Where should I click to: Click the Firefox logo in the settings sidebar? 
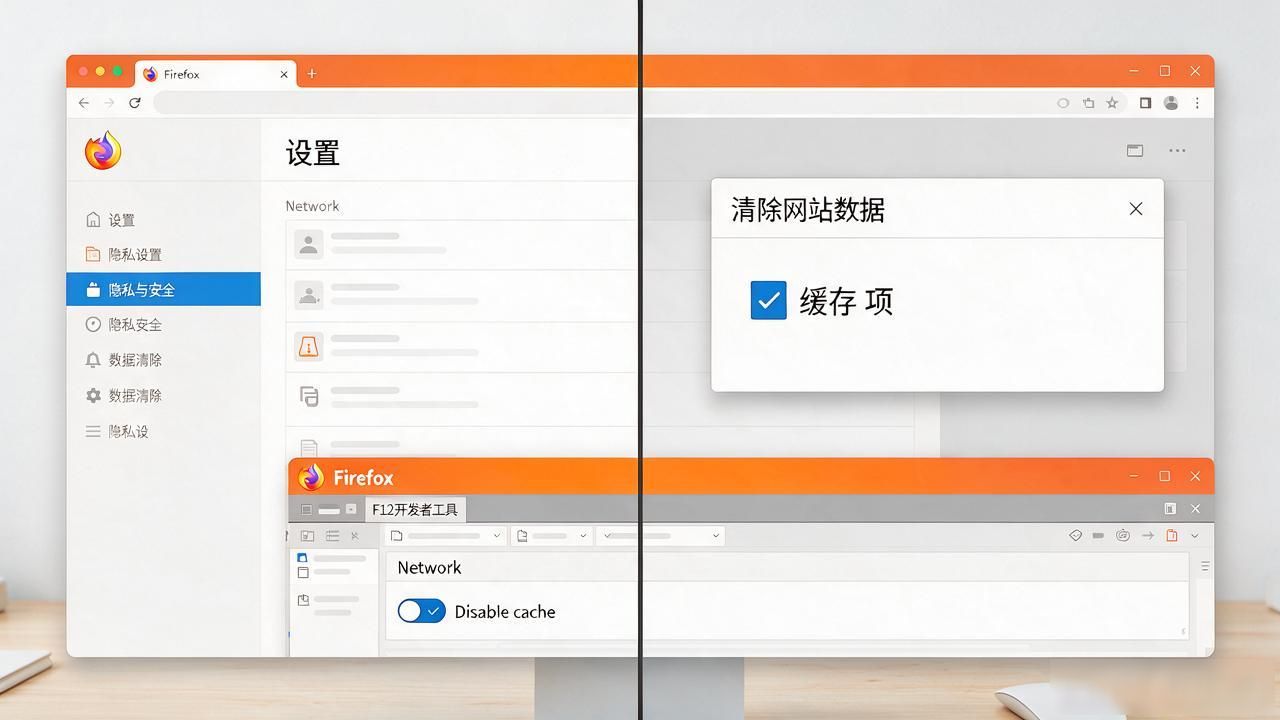(x=103, y=151)
